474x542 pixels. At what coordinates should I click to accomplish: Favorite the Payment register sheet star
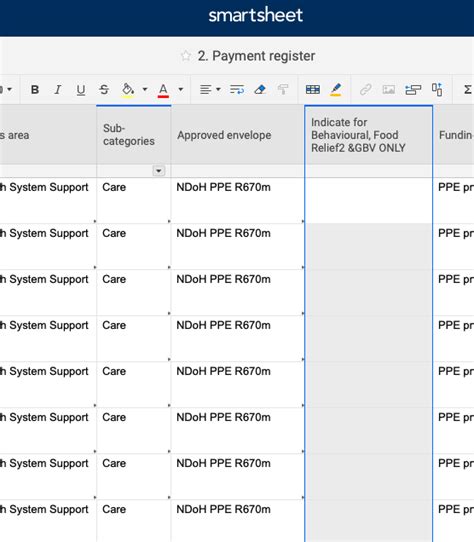[x=186, y=56]
